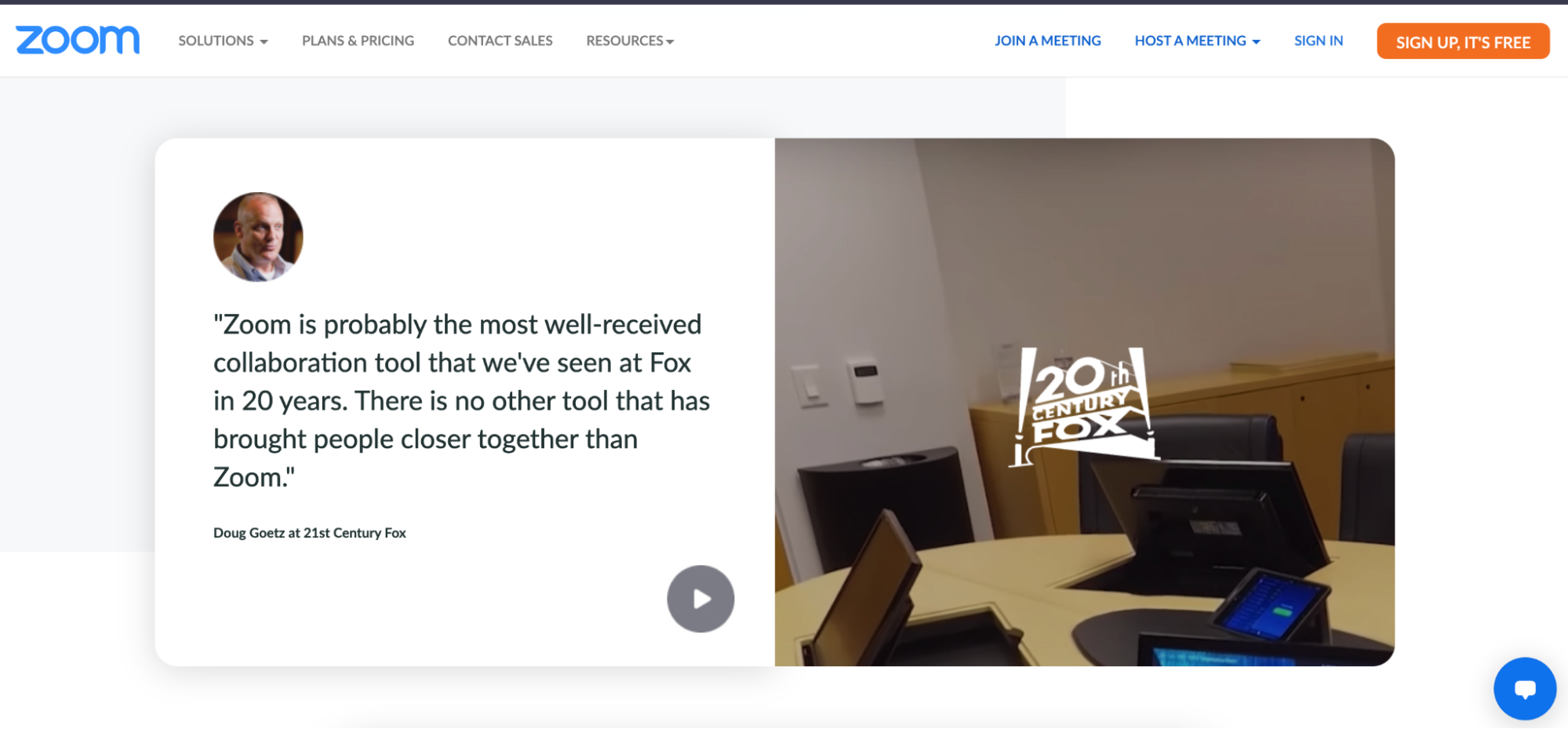Expand the Host a Meeting dropdown
This screenshot has width=1568, height=729.
[1197, 41]
